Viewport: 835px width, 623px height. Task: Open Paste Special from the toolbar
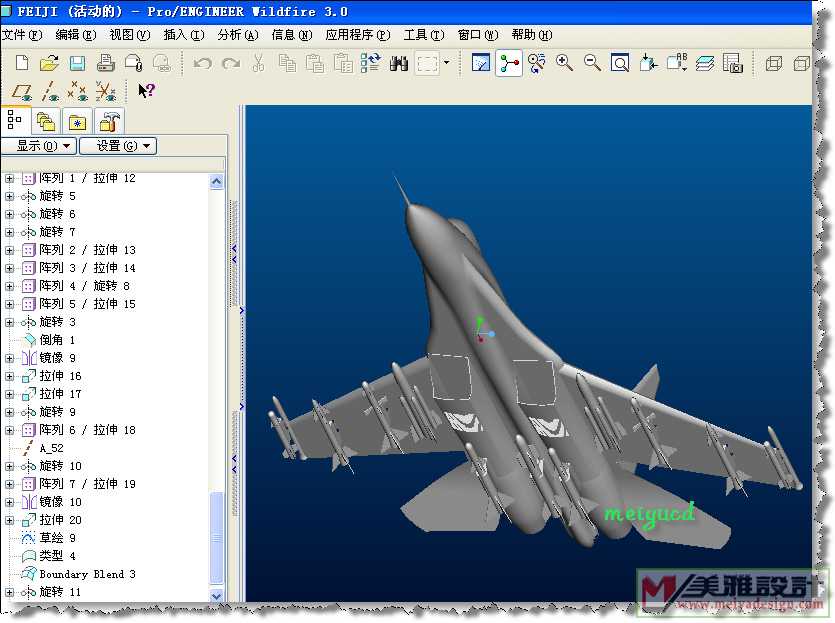tap(343, 63)
